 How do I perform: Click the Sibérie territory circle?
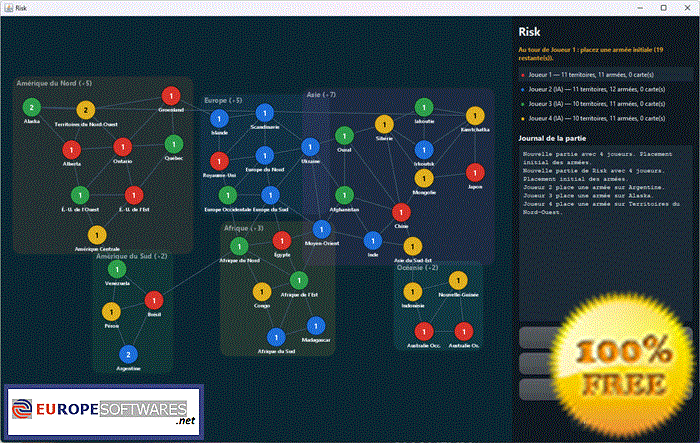[384, 125]
